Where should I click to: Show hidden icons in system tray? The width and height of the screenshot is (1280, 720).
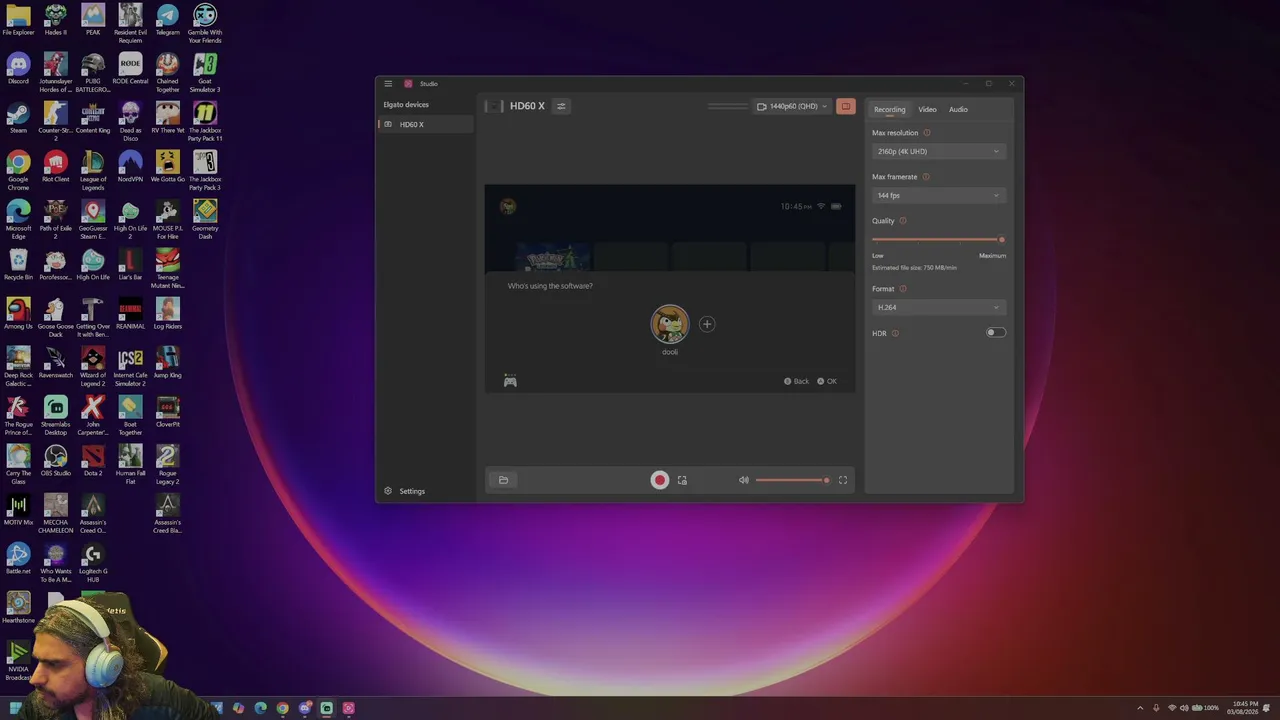click(x=1140, y=708)
